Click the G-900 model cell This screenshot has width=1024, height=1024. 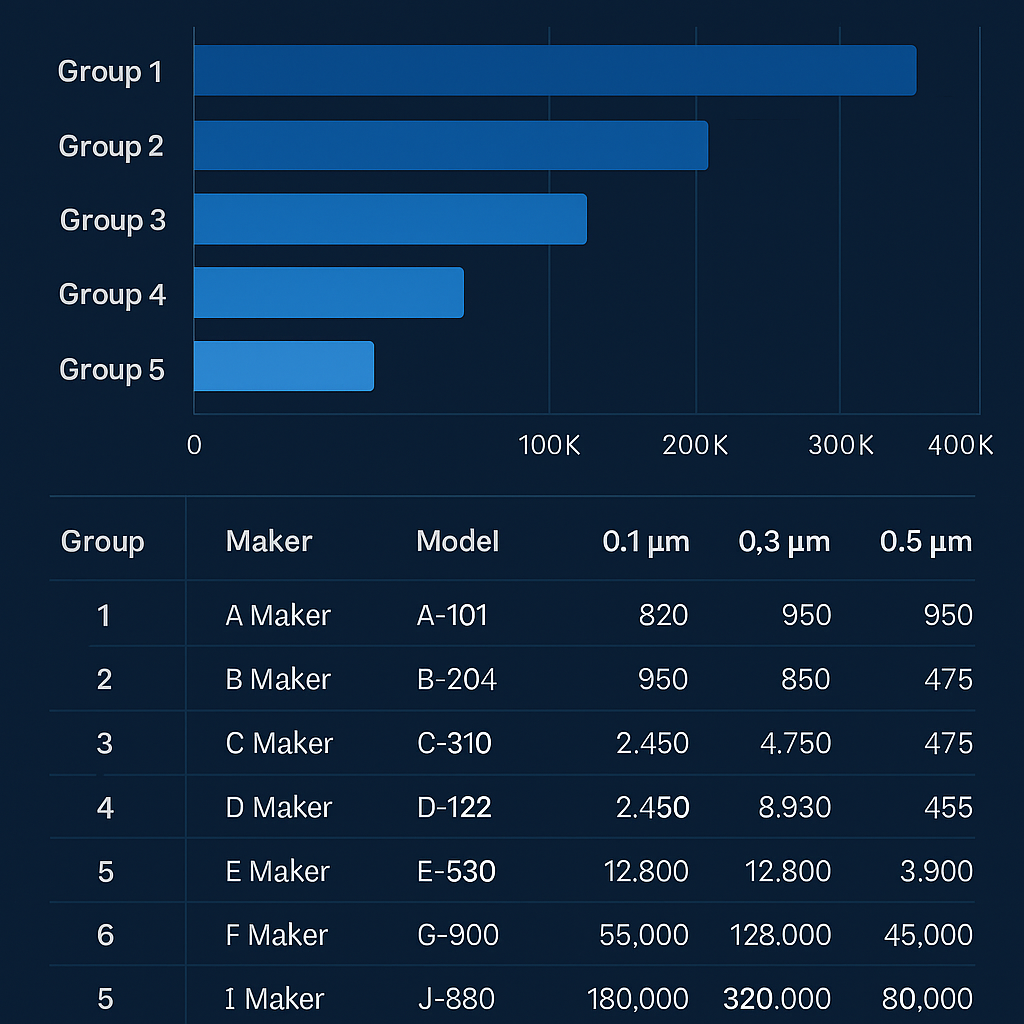457,935
